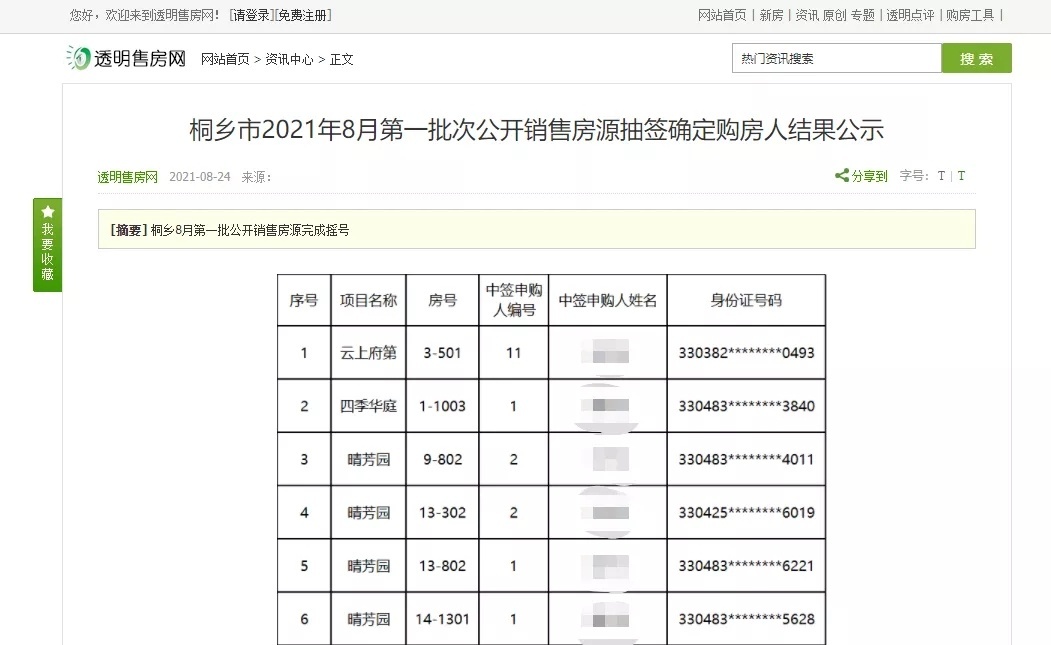The image size is (1051, 645).
Task: Open the 请登录 login link
Action: coord(251,15)
